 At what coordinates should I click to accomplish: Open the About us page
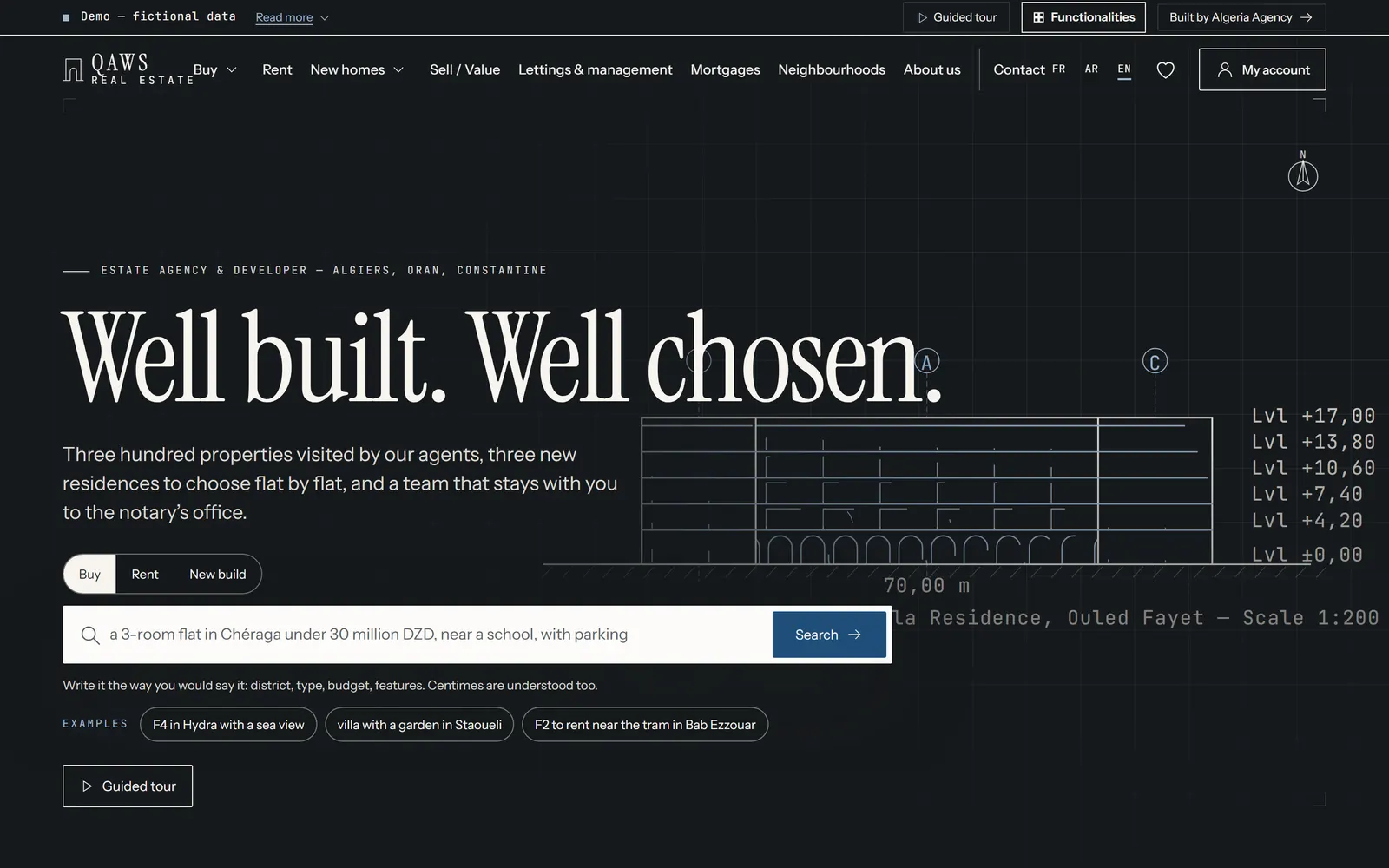(x=931, y=69)
